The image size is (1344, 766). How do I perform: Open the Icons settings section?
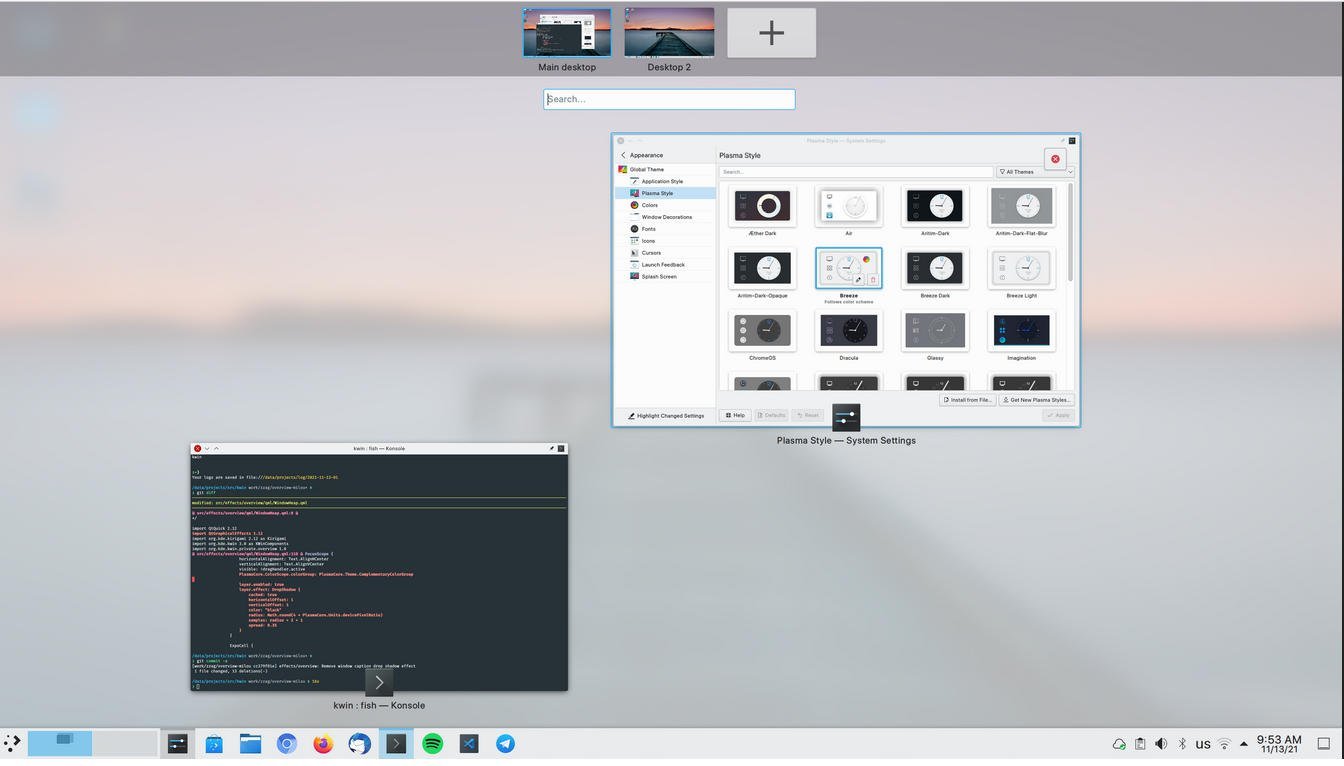coord(648,240)
